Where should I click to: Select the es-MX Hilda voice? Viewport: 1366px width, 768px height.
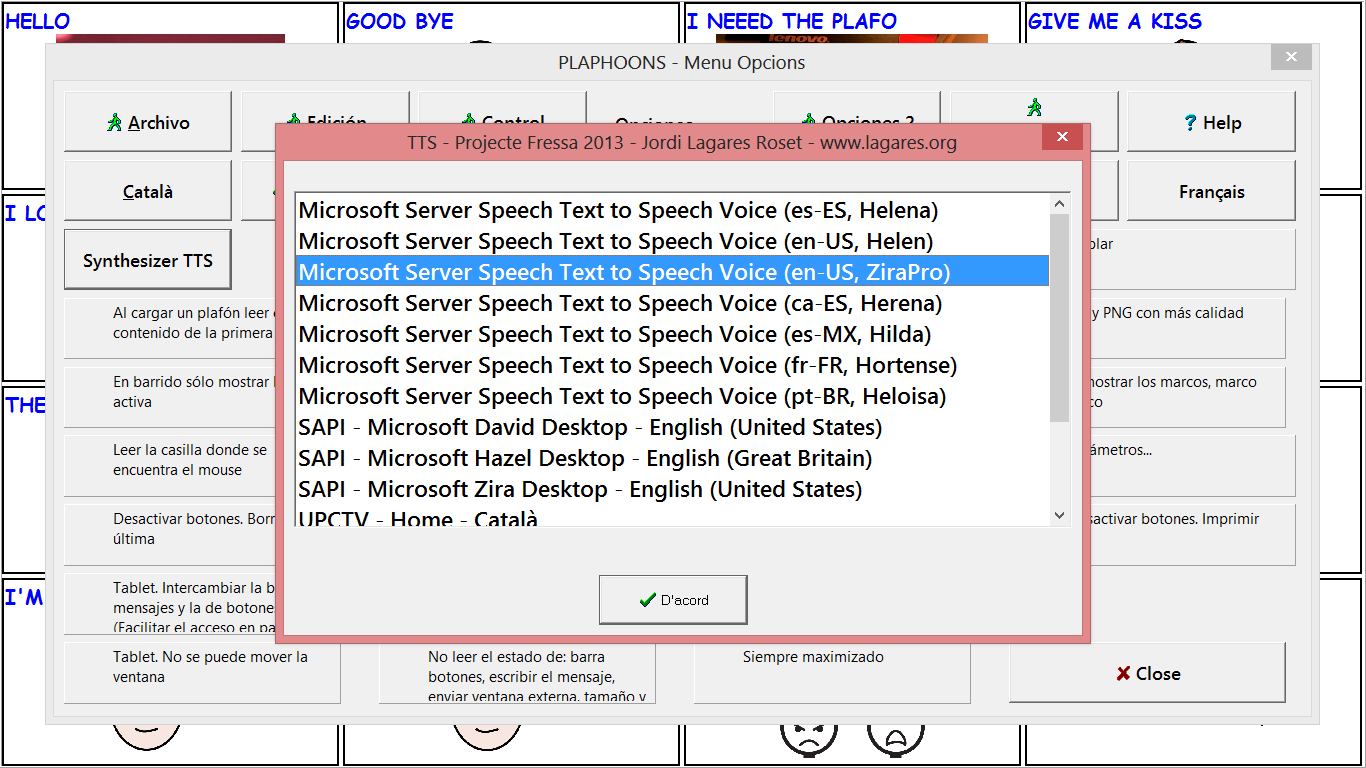point(672,334)
